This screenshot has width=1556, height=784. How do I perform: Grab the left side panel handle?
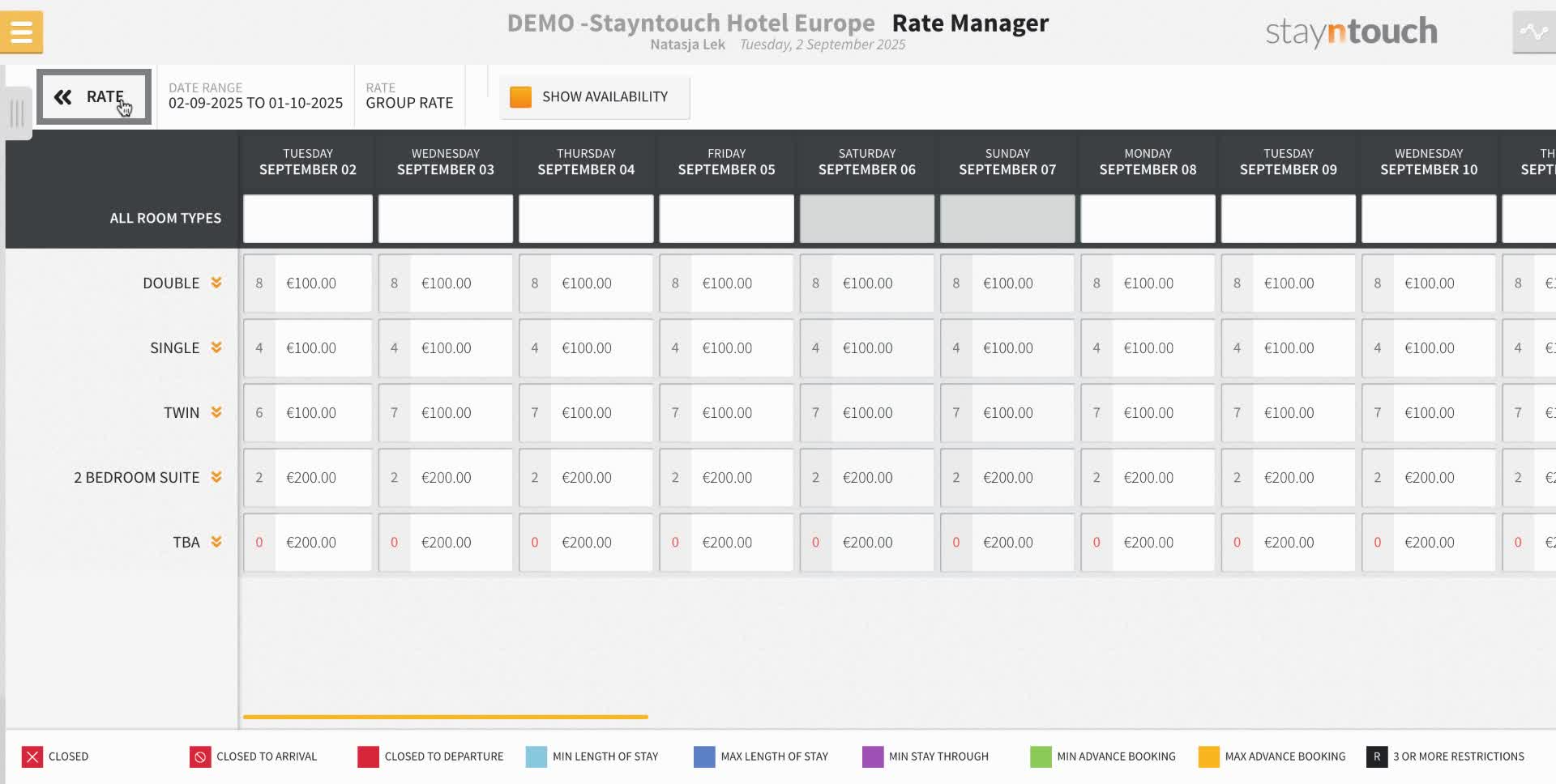click(x=17, y=113)
